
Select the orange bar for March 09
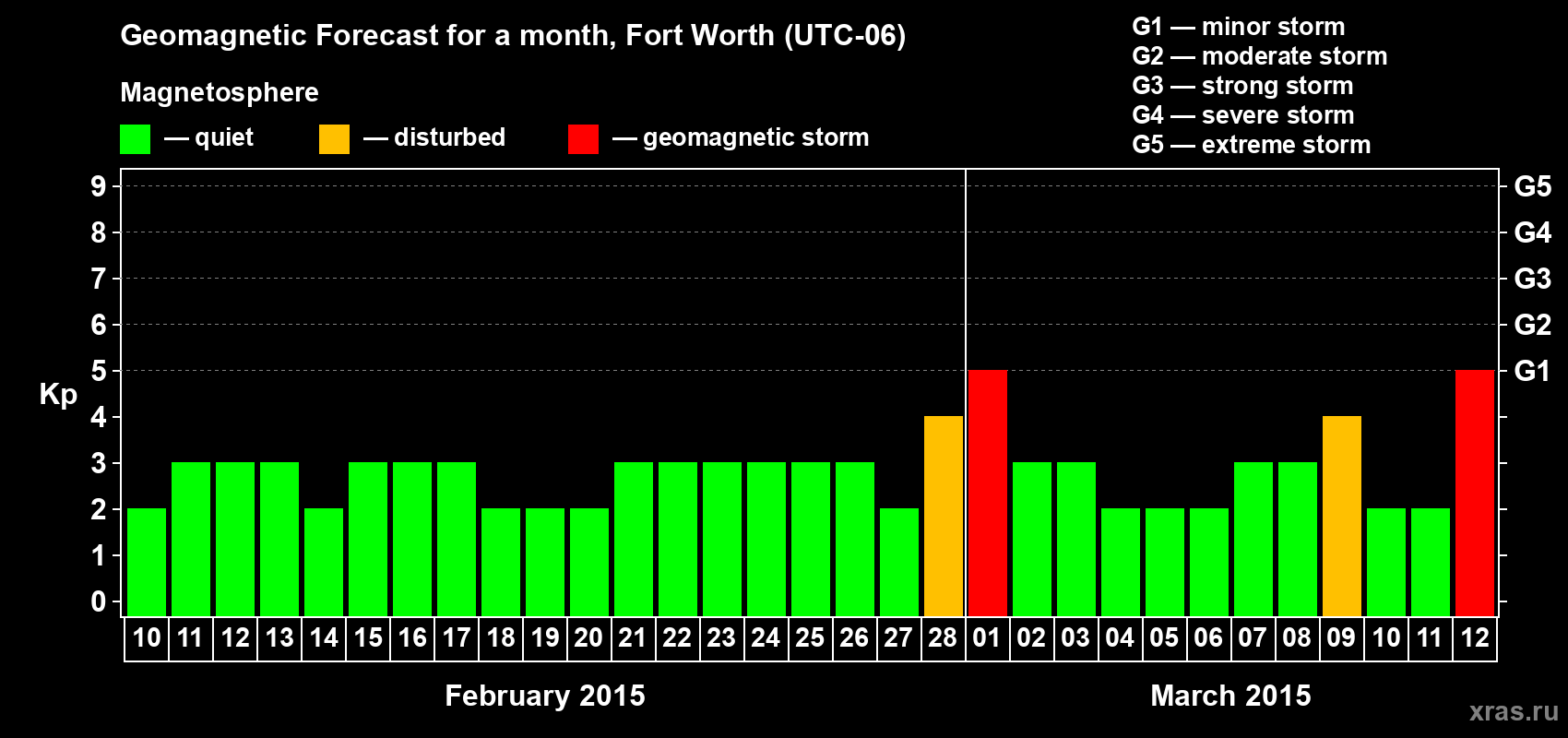point(1342,517)
